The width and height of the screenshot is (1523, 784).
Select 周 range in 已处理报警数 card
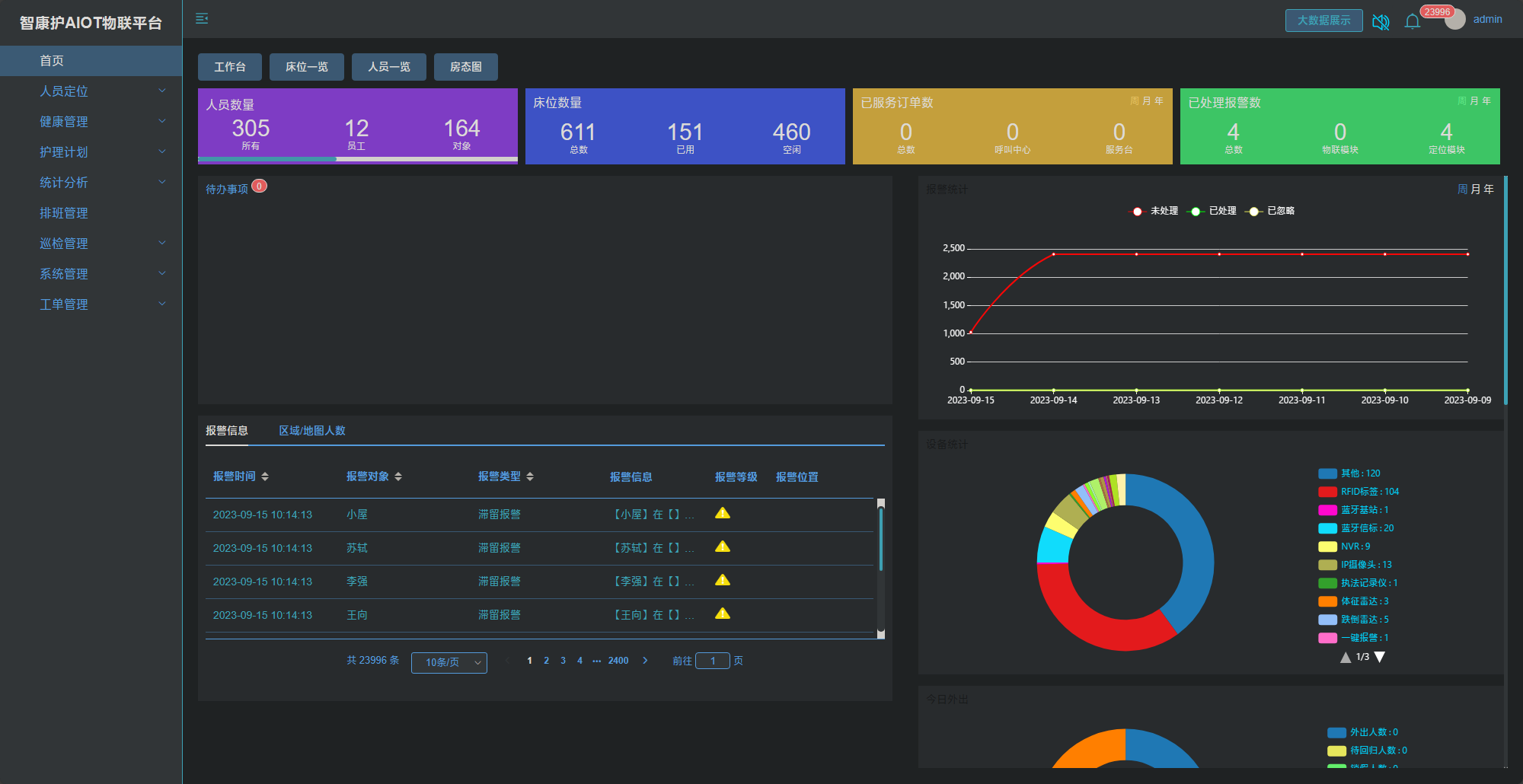tap(1462, 101)
